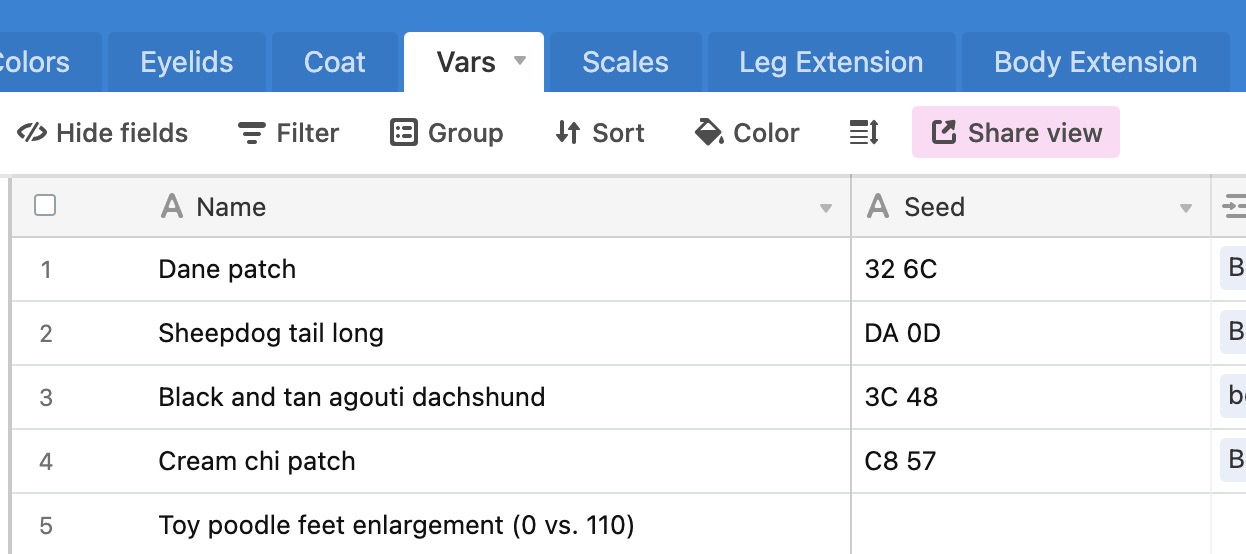Tick the select-all checkbox in header
Image resolution: width=1246 pixels, height=554 pixels.
pyautogui.click(x=45, y=206)
